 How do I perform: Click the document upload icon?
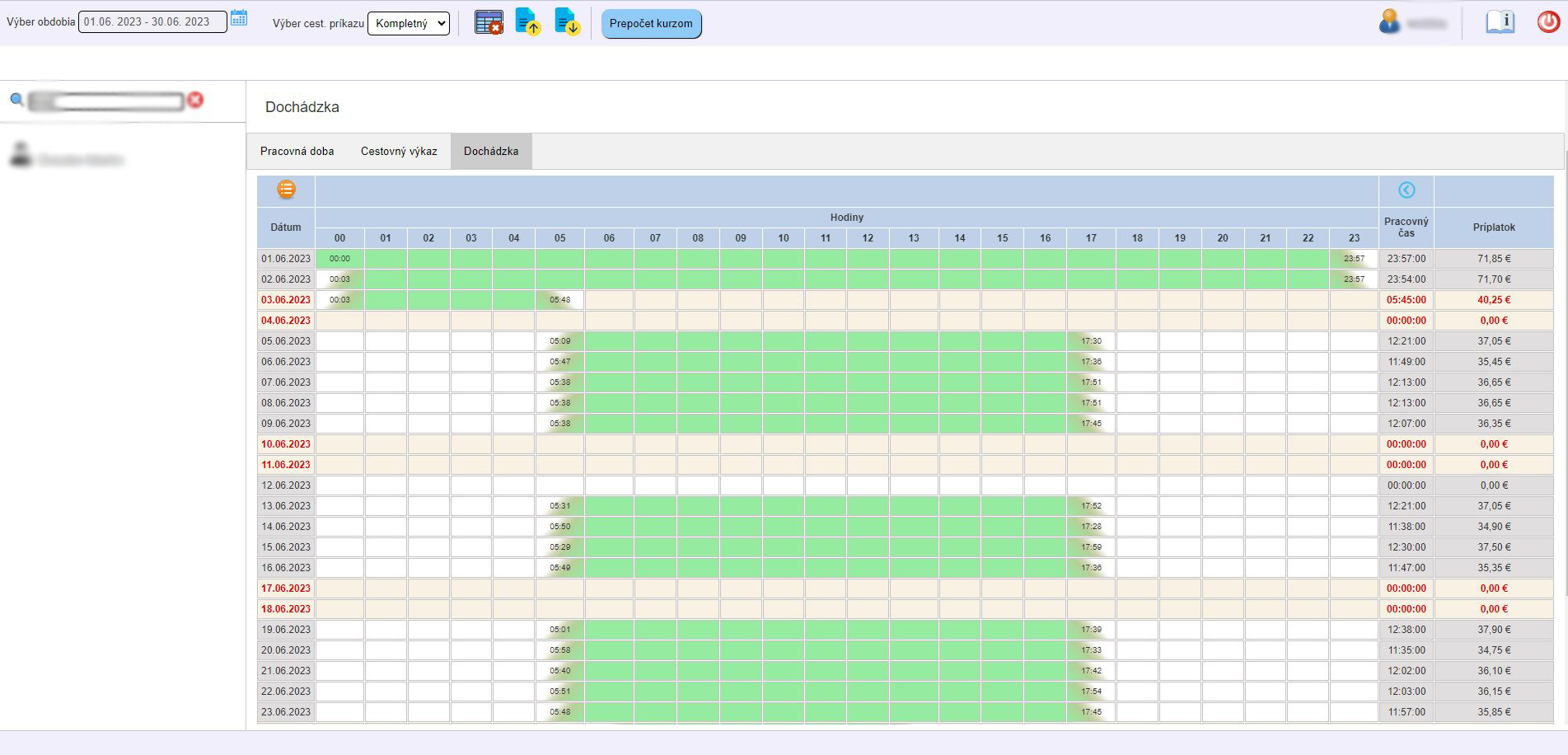pyautogui.click(x=527, y=21)
